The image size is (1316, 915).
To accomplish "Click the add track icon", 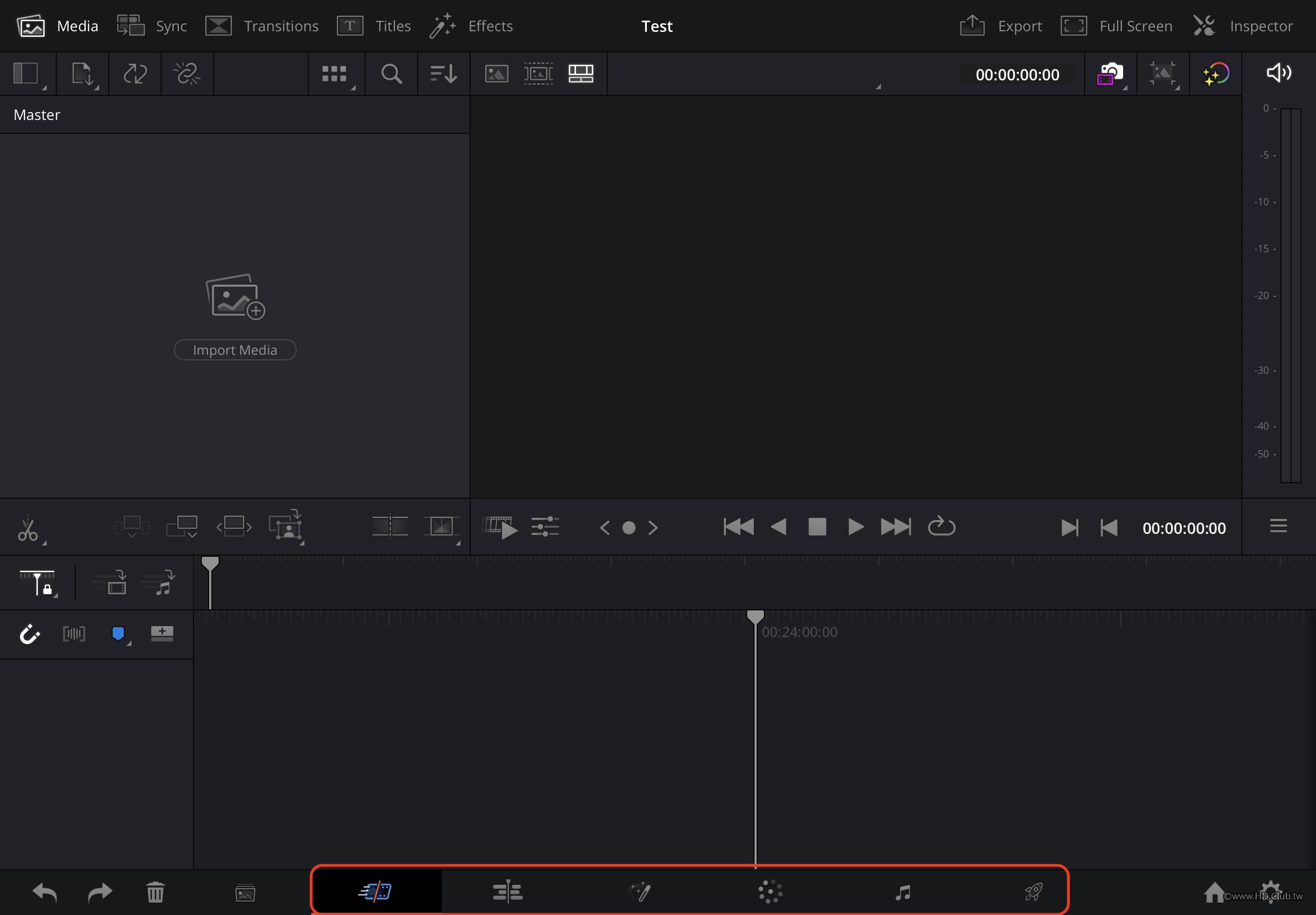I will pos(162,633).
